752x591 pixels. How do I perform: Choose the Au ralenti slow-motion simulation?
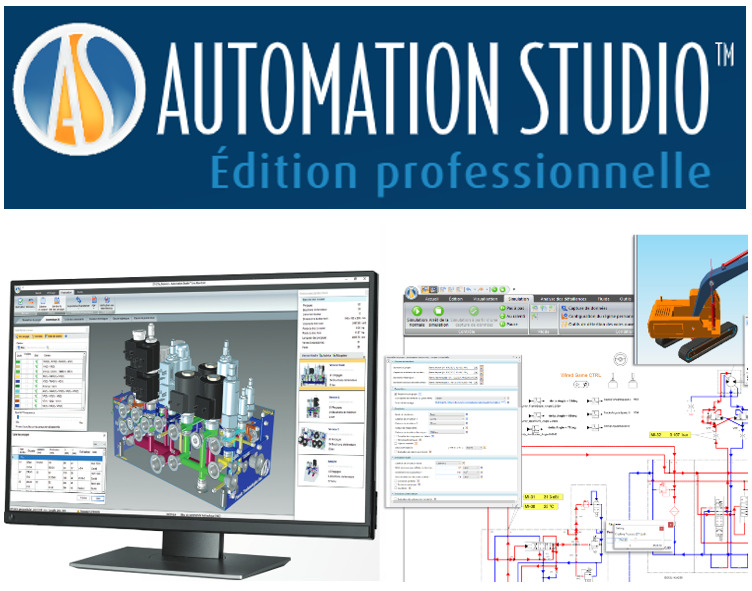coord(513,316)
